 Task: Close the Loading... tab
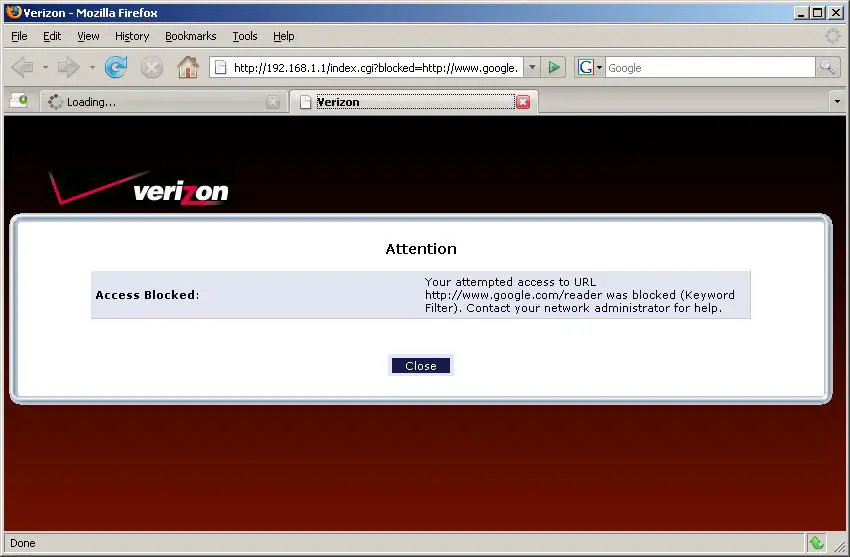[273, 102]
